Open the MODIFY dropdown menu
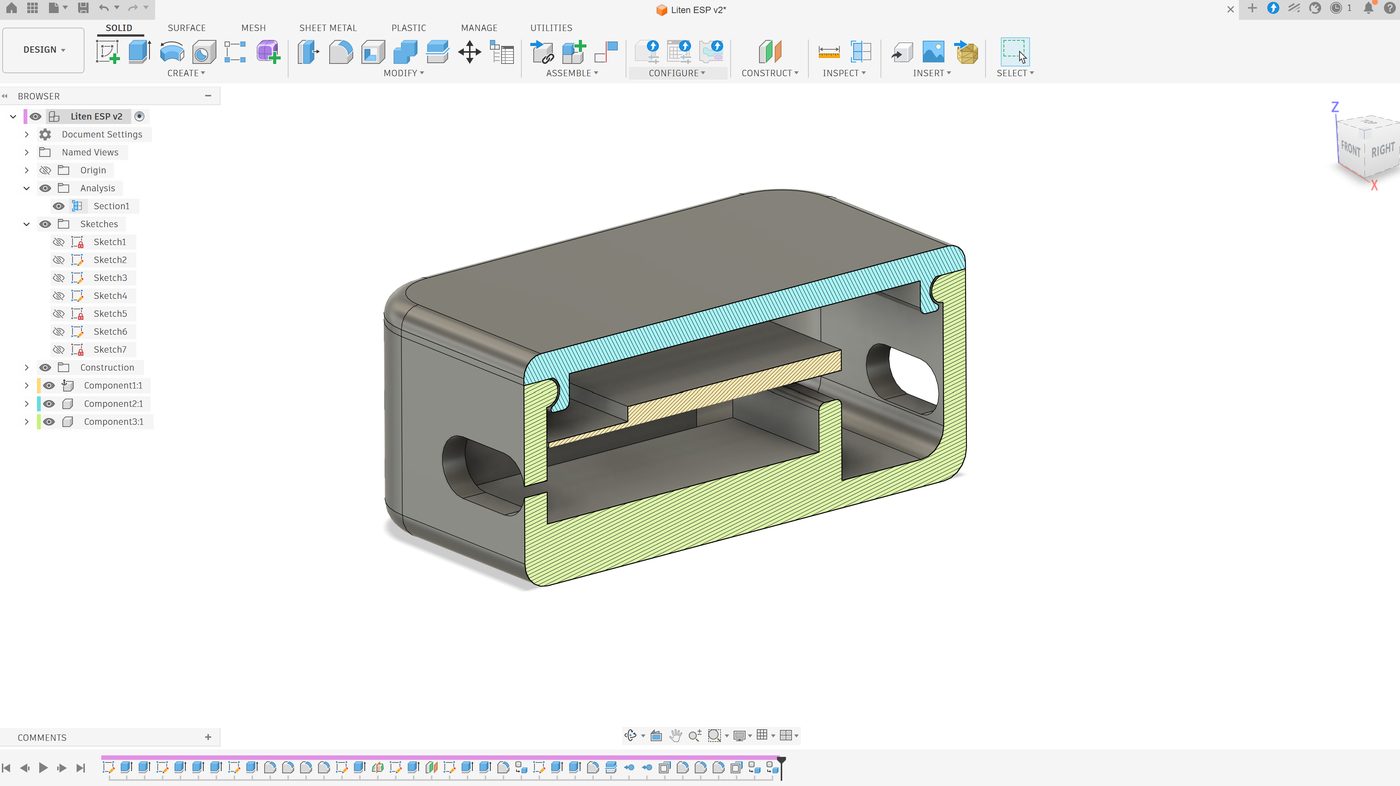 pyautogui.click(x=404, y=73)
